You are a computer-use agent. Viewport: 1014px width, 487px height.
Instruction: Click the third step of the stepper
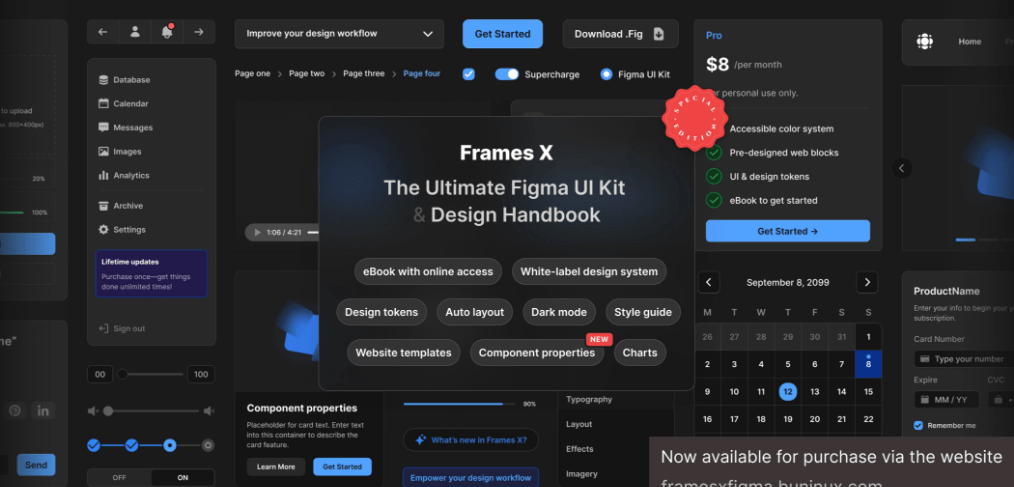(x=169, y=445)
